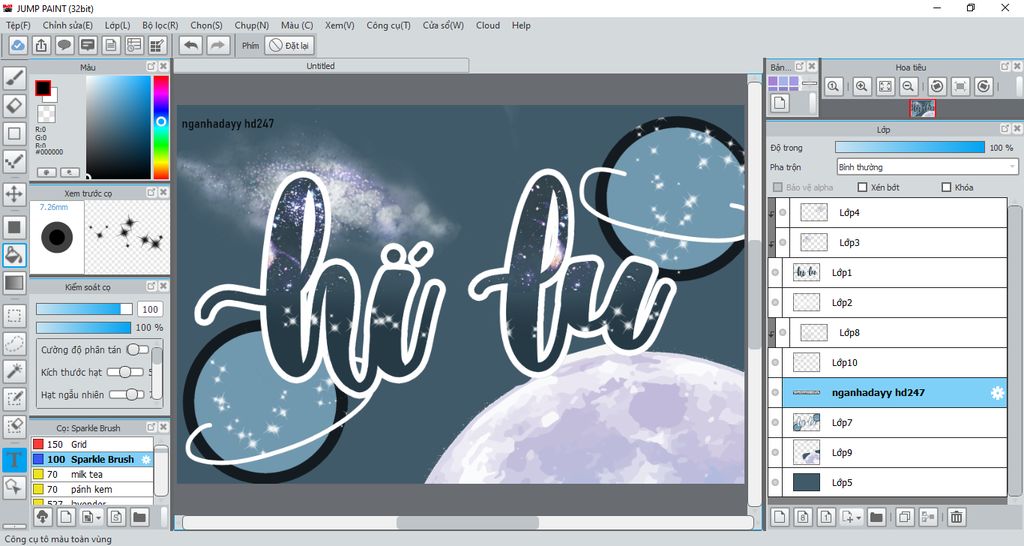Screen dimensions: 1024x546
Task: Select the pánh kem brush
Action: [x=91, y=489]
